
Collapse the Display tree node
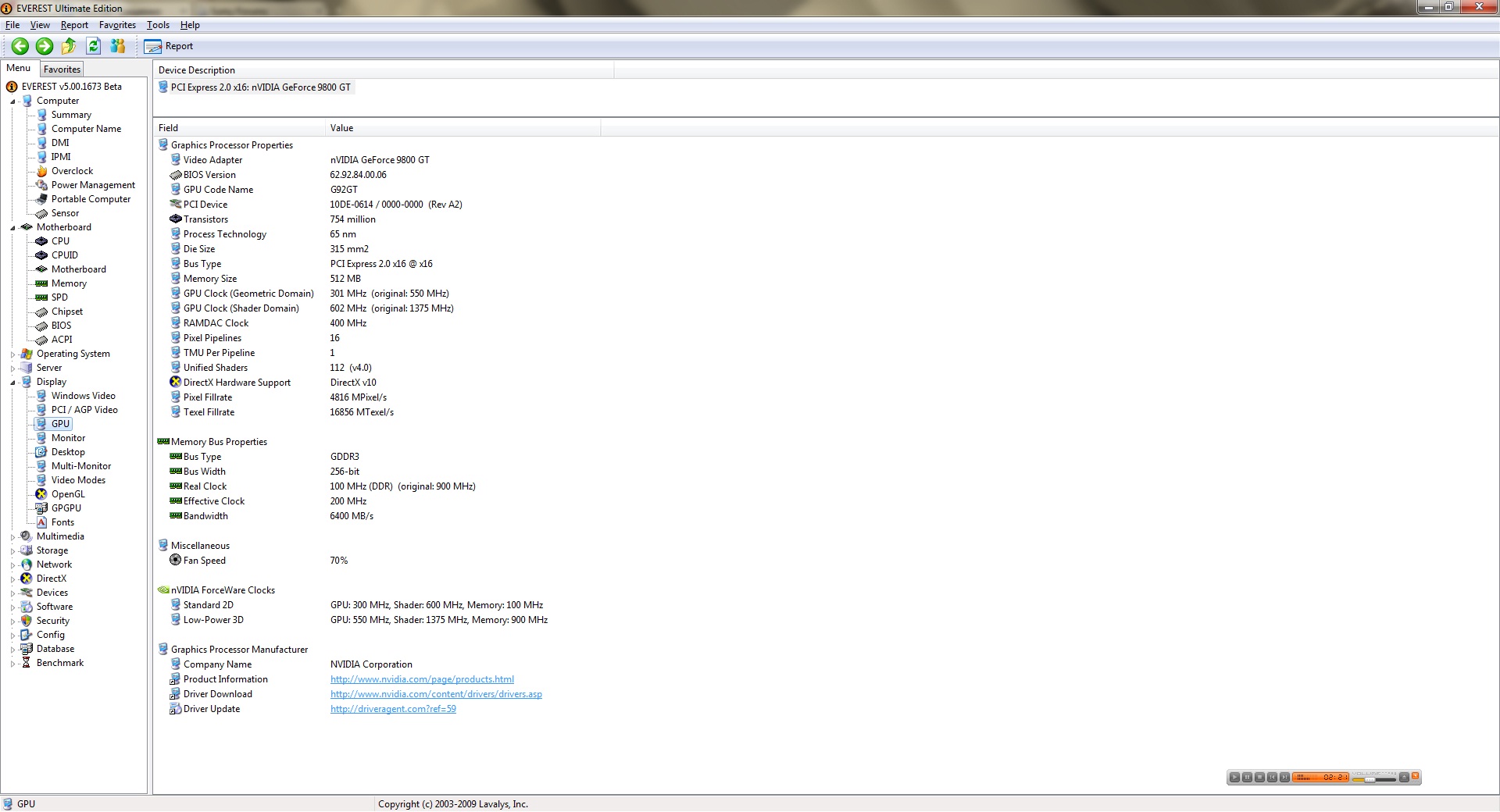click(x=13, y=383)
